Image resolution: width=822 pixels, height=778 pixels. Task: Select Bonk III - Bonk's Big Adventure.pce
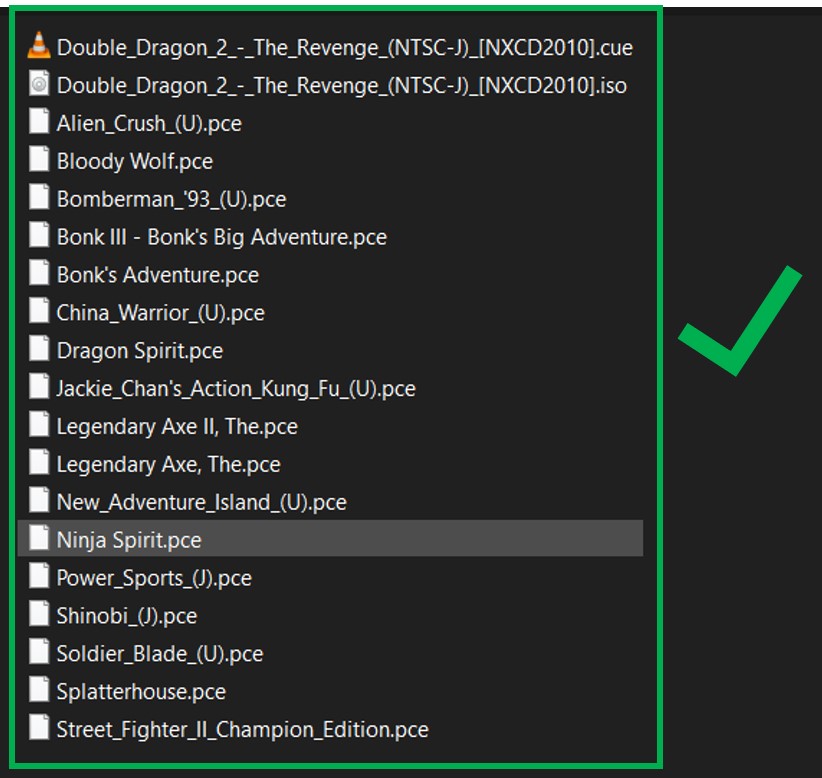point(221,237)
